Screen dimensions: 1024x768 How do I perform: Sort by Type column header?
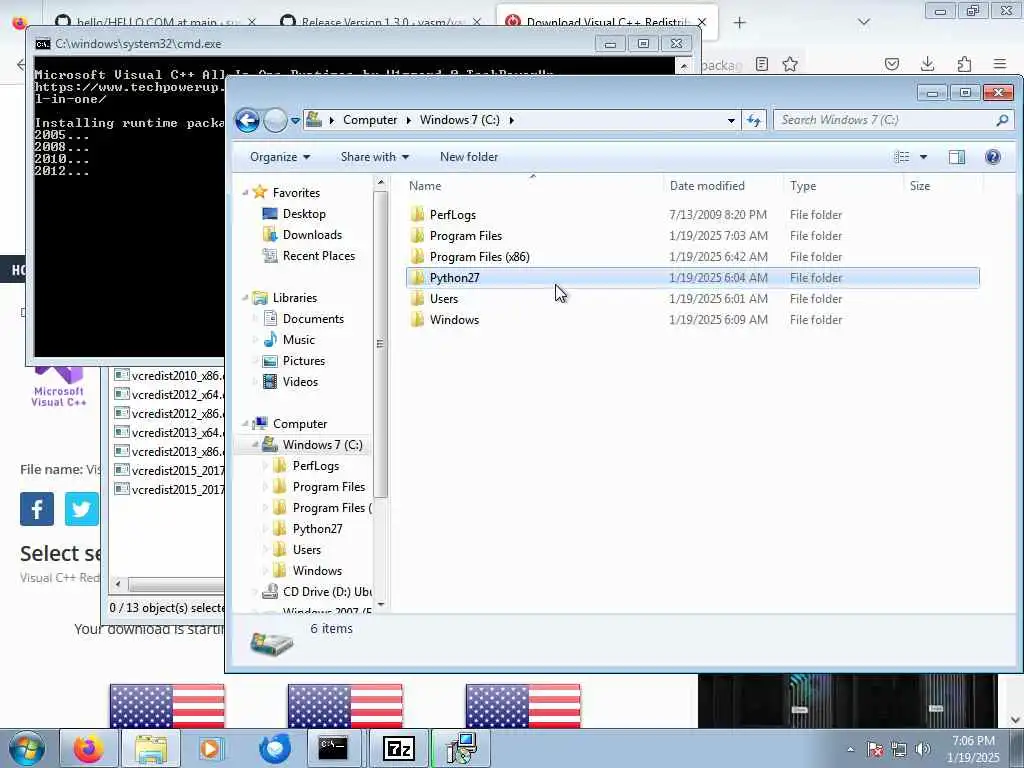tap(844, 186)
